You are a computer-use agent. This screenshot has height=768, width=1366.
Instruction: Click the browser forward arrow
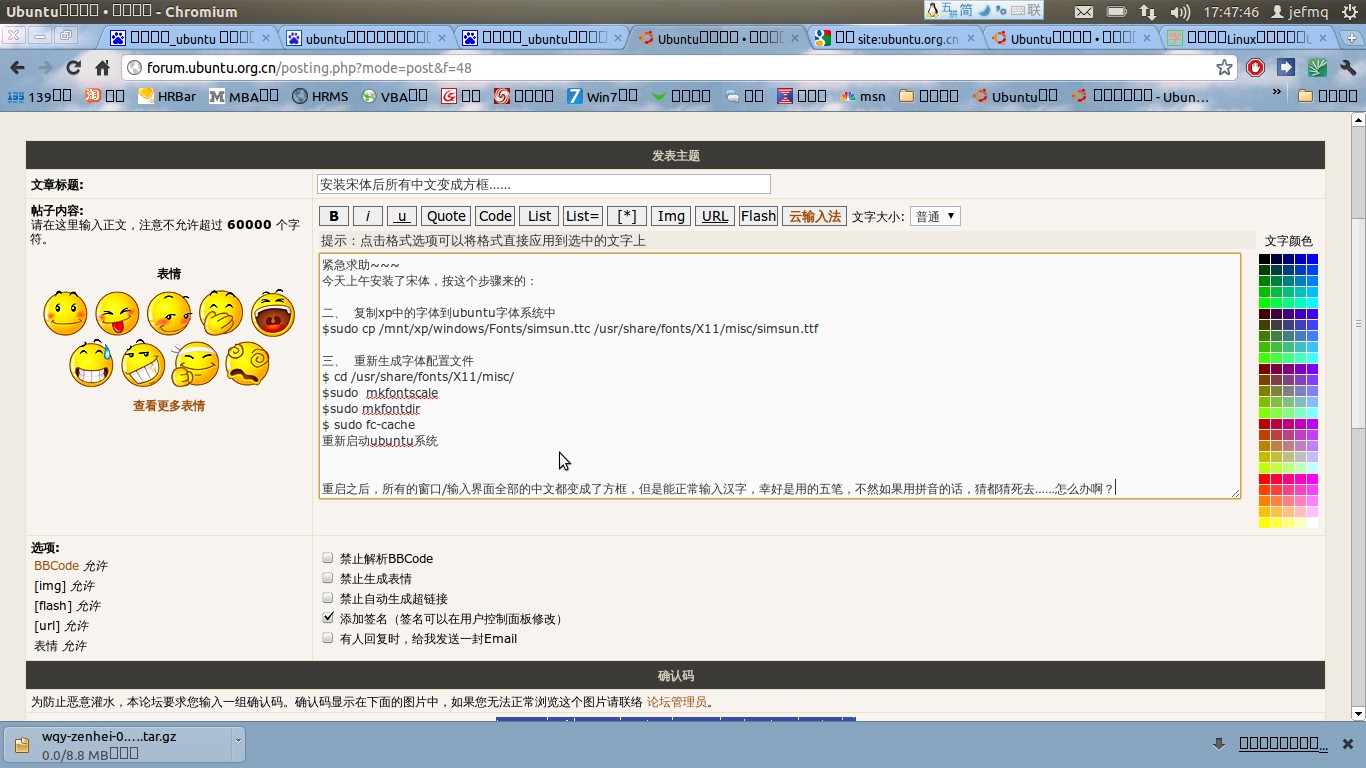pos(45,68)
